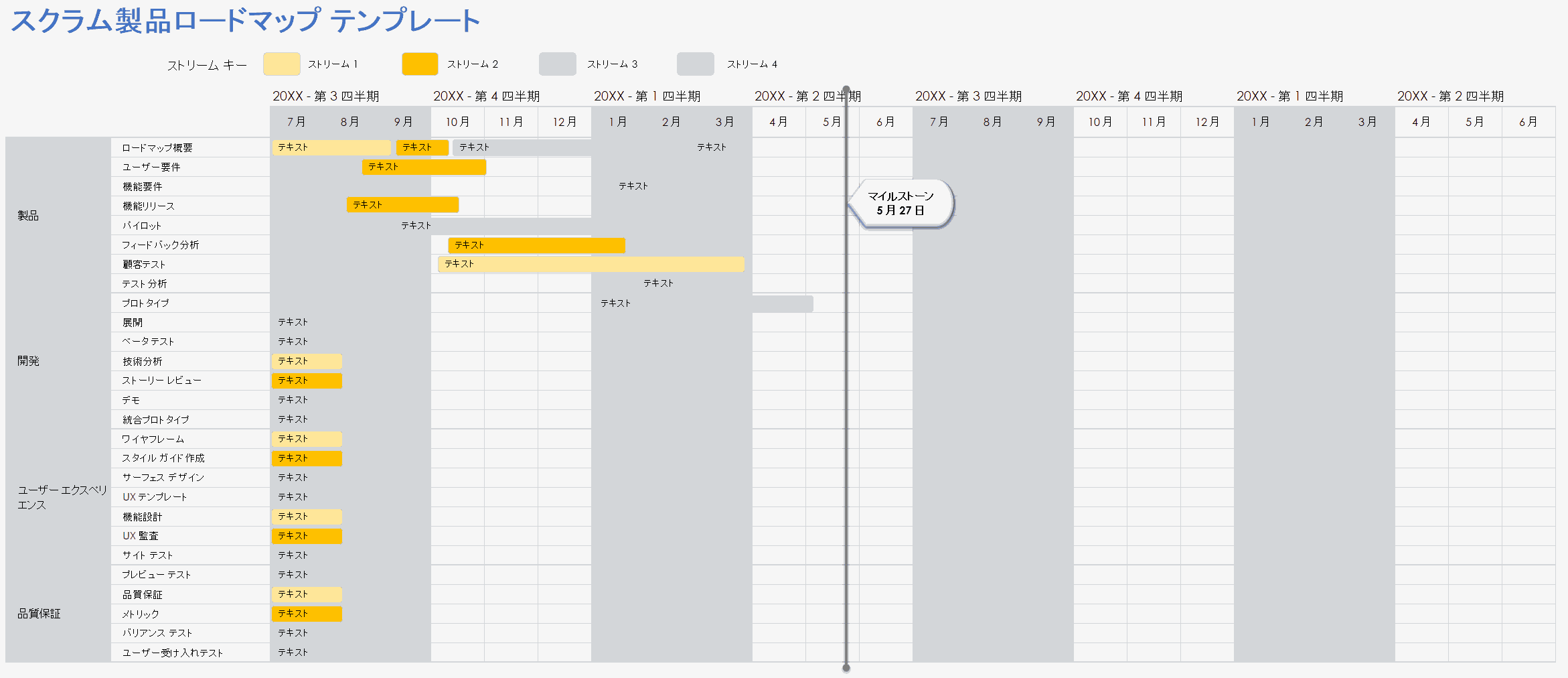The width and height of the screenshot is (1568, 678).
Task: Click the テキスト label in 機能要件 row
Action: (633, 186)
